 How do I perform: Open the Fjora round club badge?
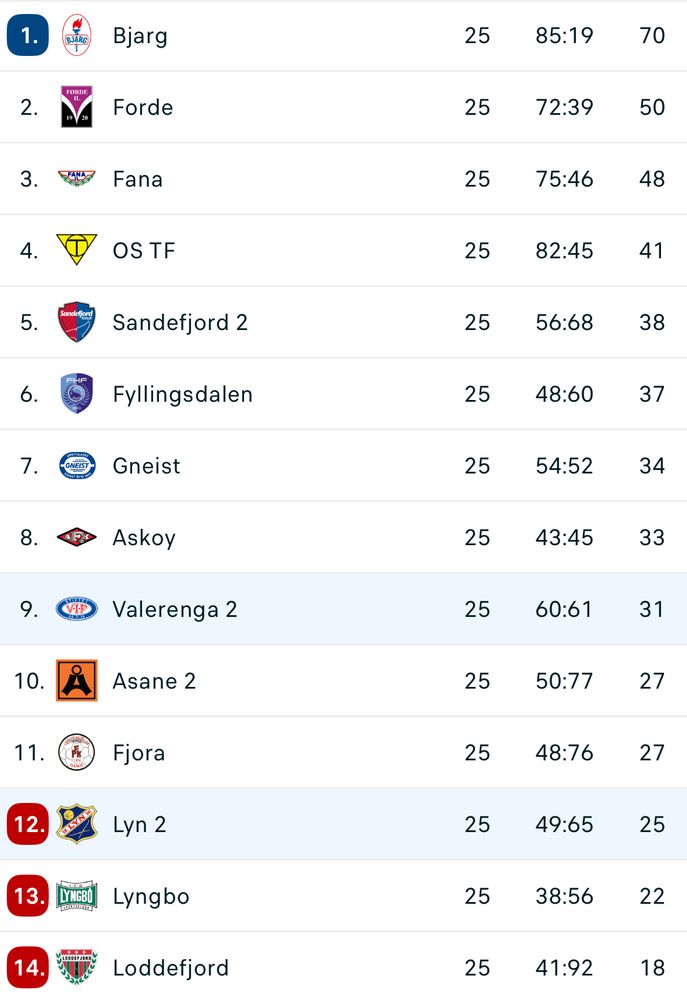[x=77, y=753]
